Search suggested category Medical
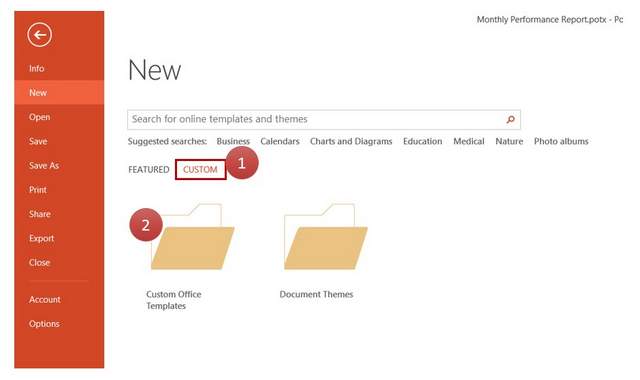The height and width of the screenshot is (380, 640). (469, 141)
